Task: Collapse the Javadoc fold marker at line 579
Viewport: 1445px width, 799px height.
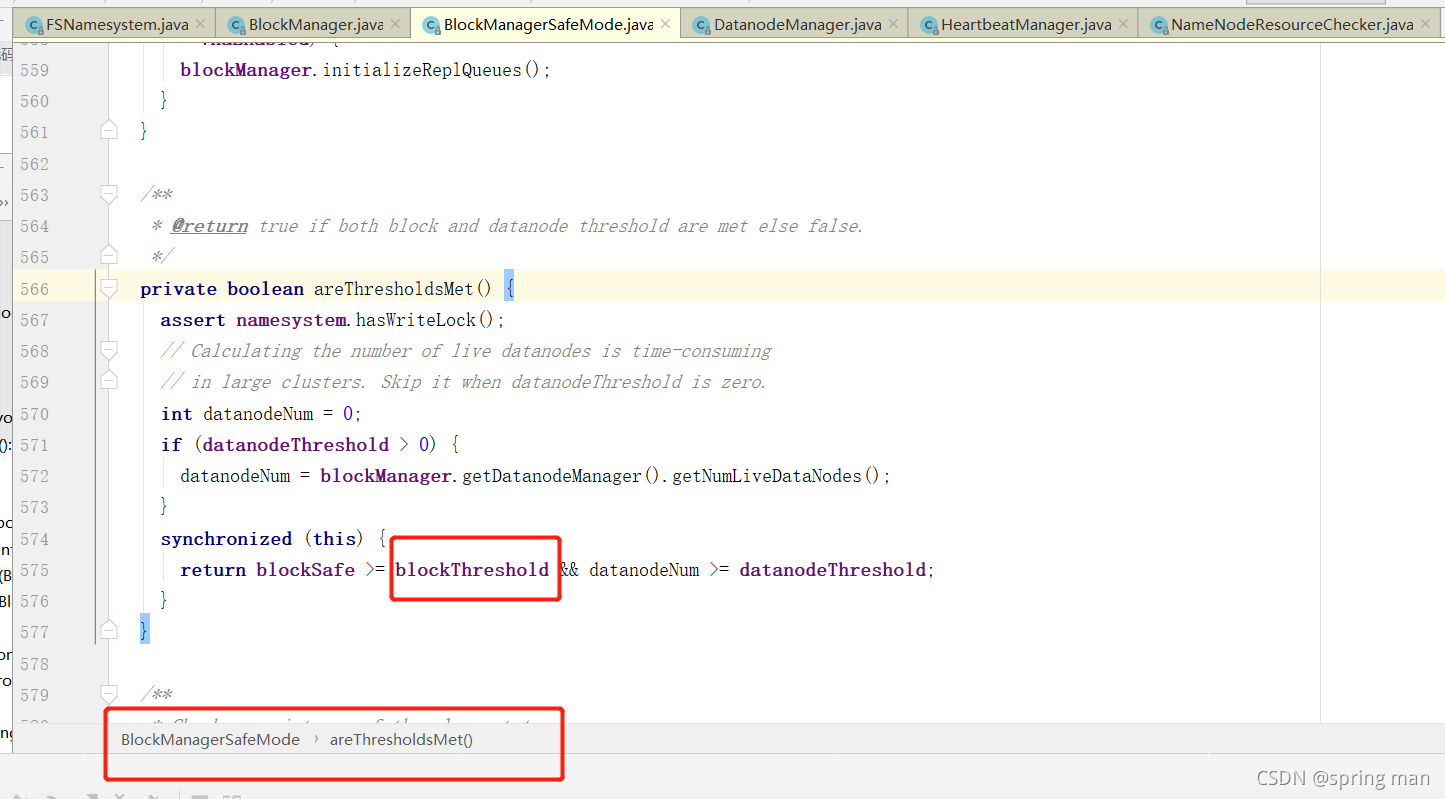Action: (x=109, y=694)
